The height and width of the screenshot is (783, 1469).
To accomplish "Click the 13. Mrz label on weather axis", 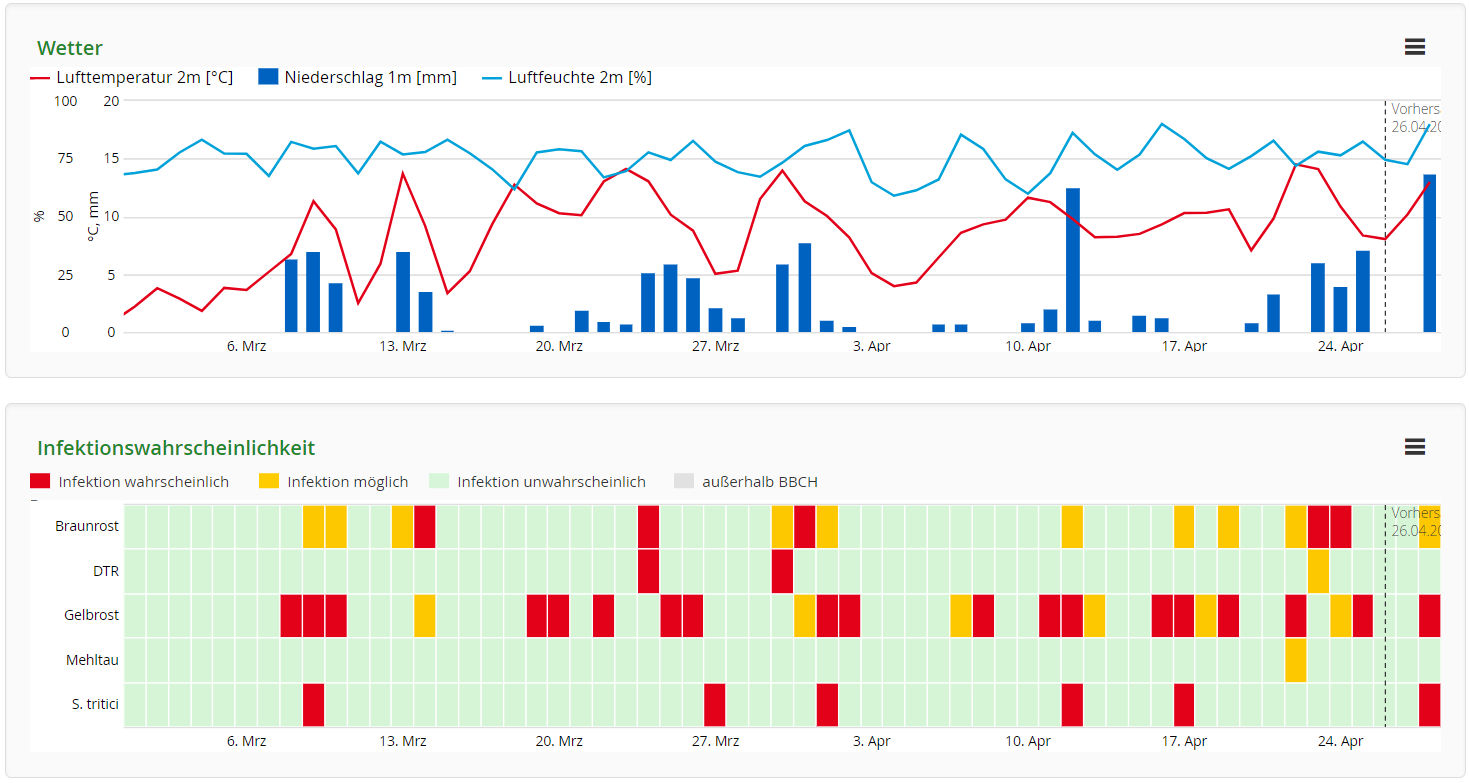I will click(x=403, y=346).
